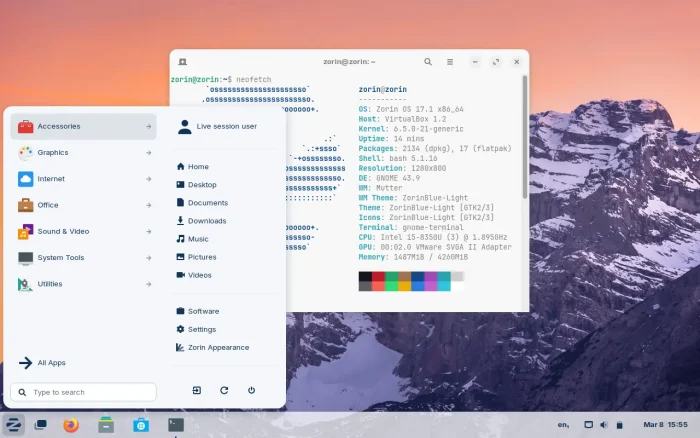The image size is (700, 438).
Task: Click the Terminal icon in the taskbar
Action: pos(176,425)
